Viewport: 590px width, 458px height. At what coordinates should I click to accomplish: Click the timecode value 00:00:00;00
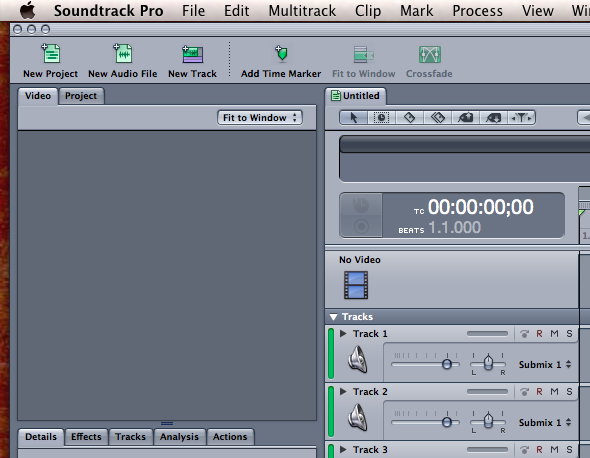point(481,207)
